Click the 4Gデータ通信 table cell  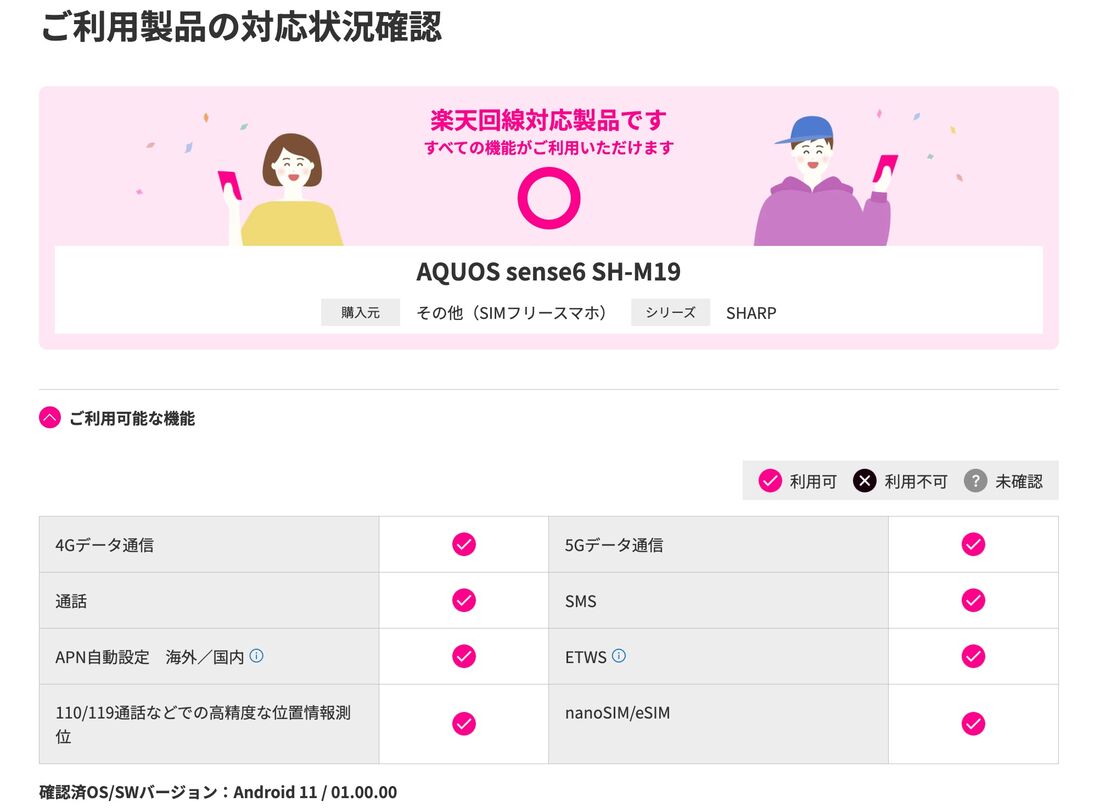click(x=209, y=544)
